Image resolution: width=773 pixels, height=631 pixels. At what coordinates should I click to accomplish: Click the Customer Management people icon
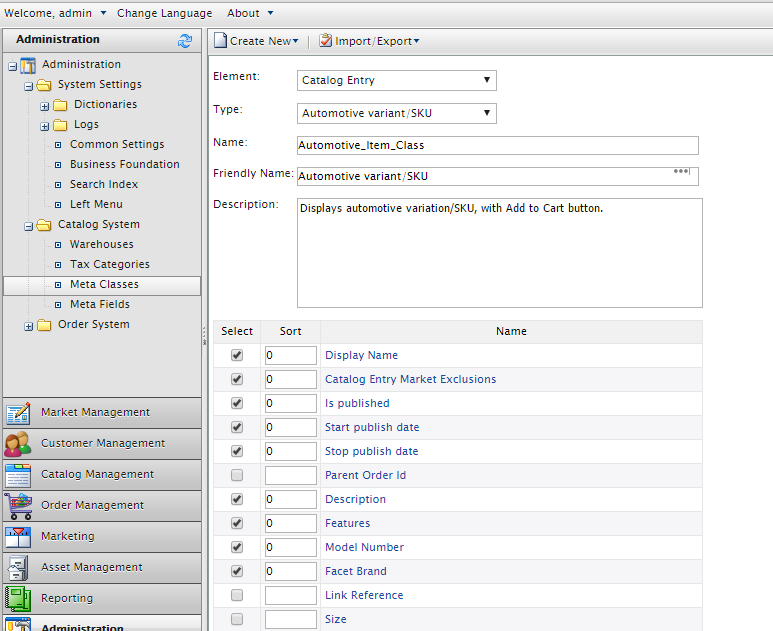pyautogui.click(x=18, y=444)
